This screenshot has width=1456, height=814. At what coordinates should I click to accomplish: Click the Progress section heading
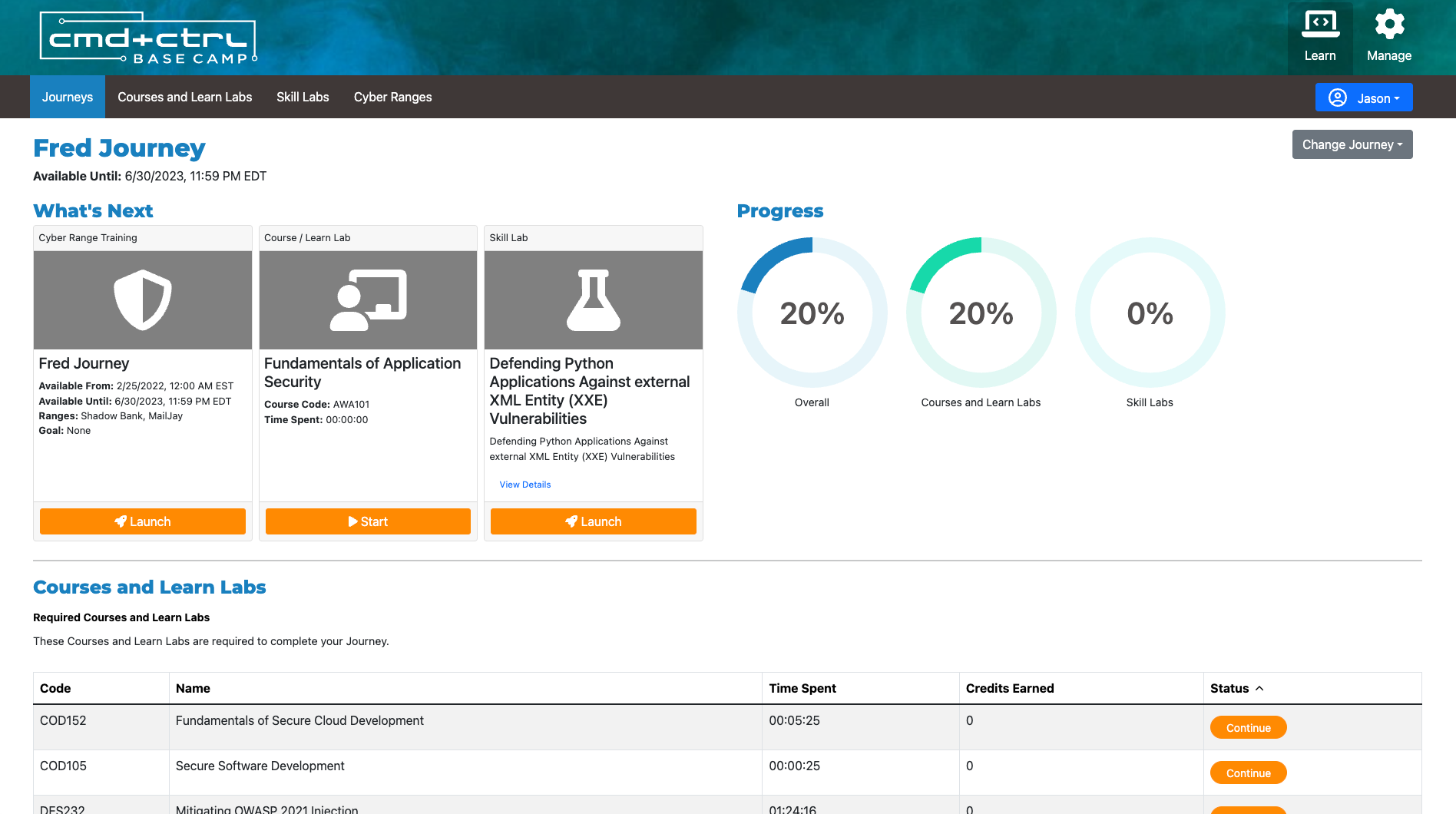pos(780,211)
